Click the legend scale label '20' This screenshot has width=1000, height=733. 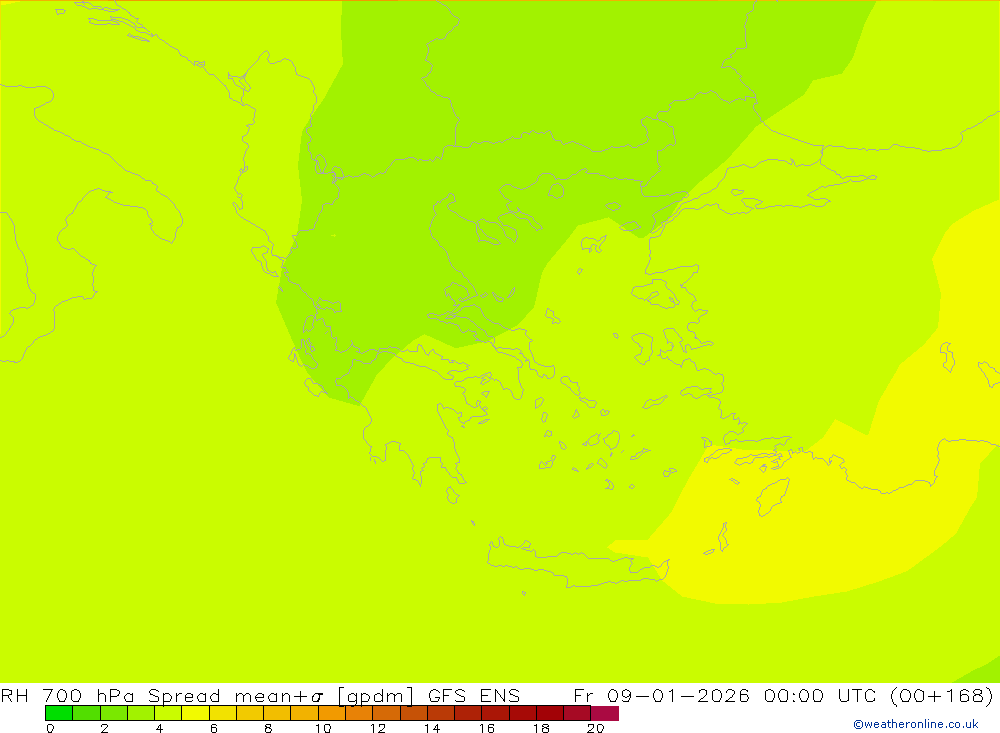click(596, 728)
